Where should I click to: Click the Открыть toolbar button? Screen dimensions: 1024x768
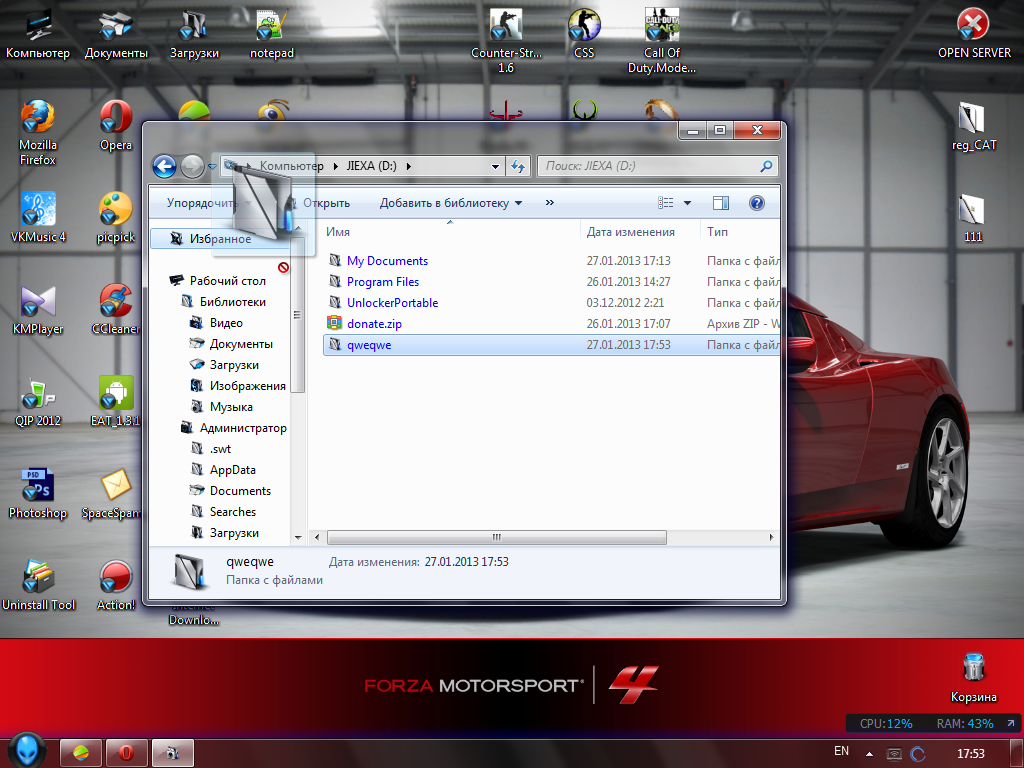[326, 203]
